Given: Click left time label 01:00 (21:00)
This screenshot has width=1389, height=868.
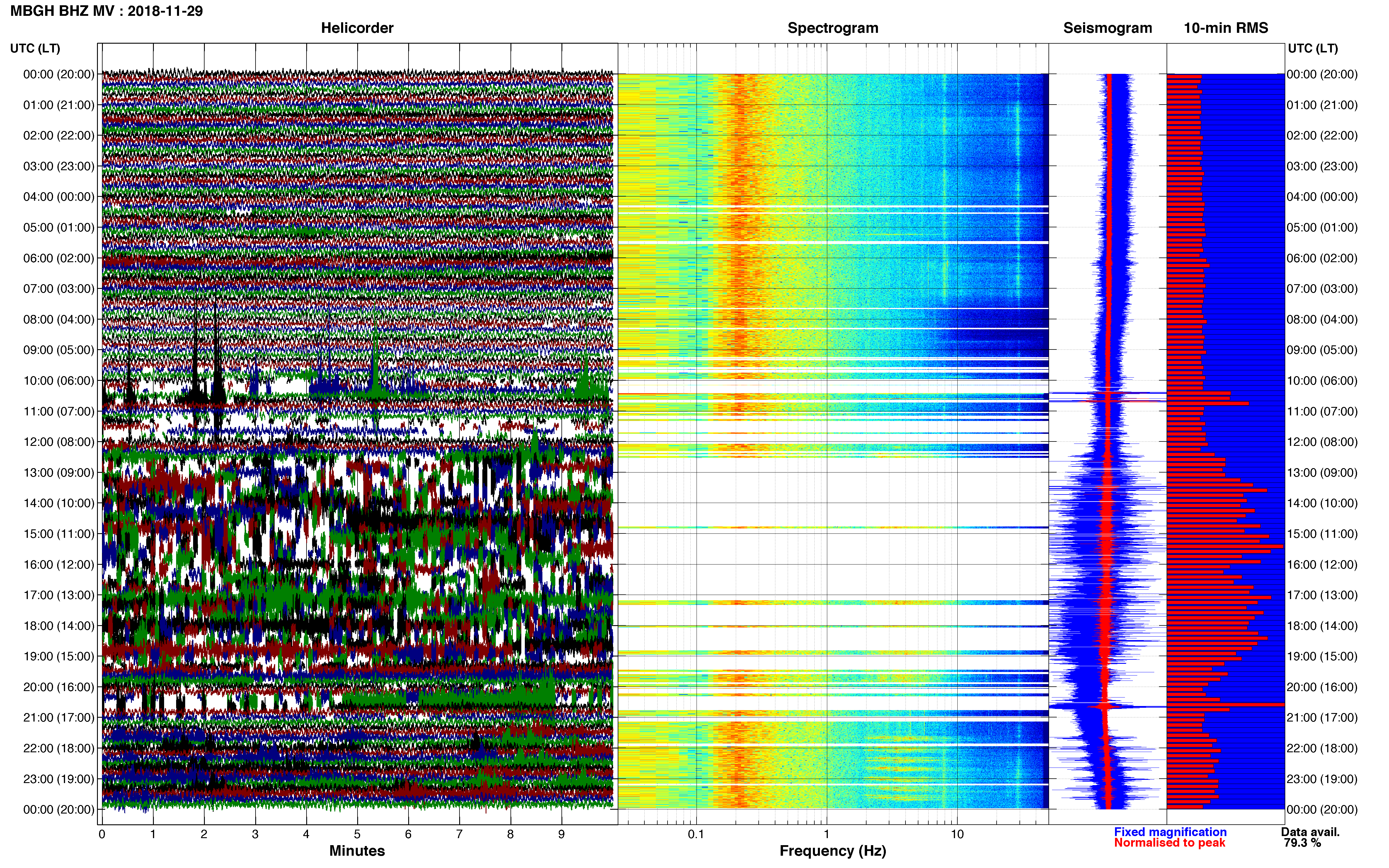Looking at the screenshot, I should point(59,105).
